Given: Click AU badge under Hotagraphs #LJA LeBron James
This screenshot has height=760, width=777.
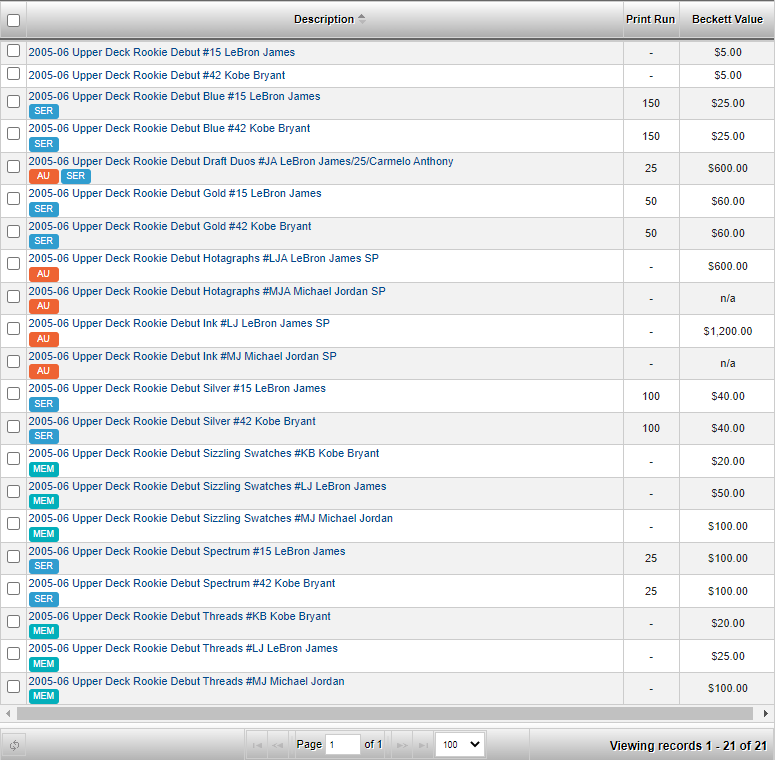Looking at the screenshot, I should (44, 274).
